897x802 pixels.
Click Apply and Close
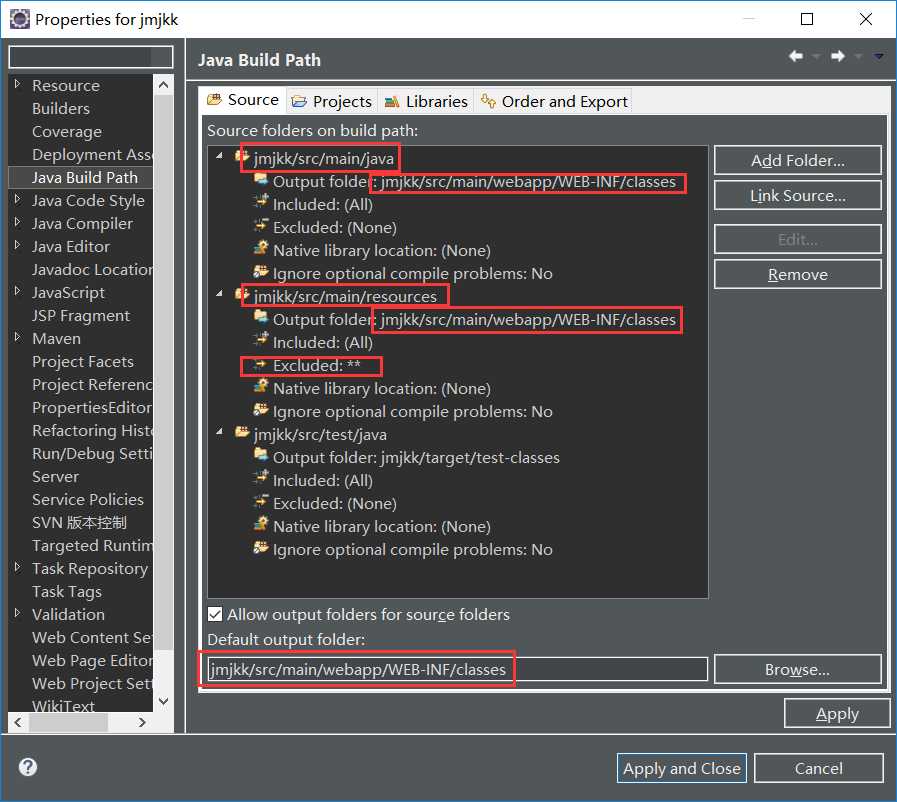point(681,768)
